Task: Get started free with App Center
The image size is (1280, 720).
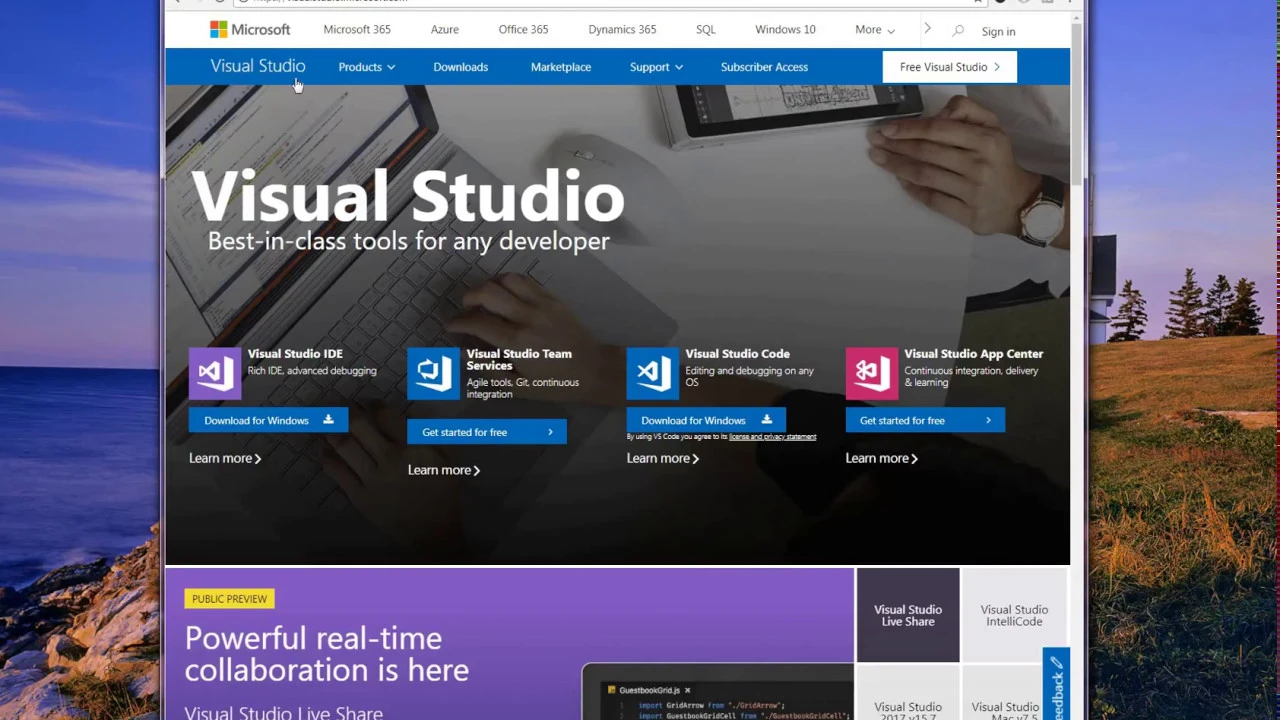Action: pyautogui.click(x=925, y=420)
